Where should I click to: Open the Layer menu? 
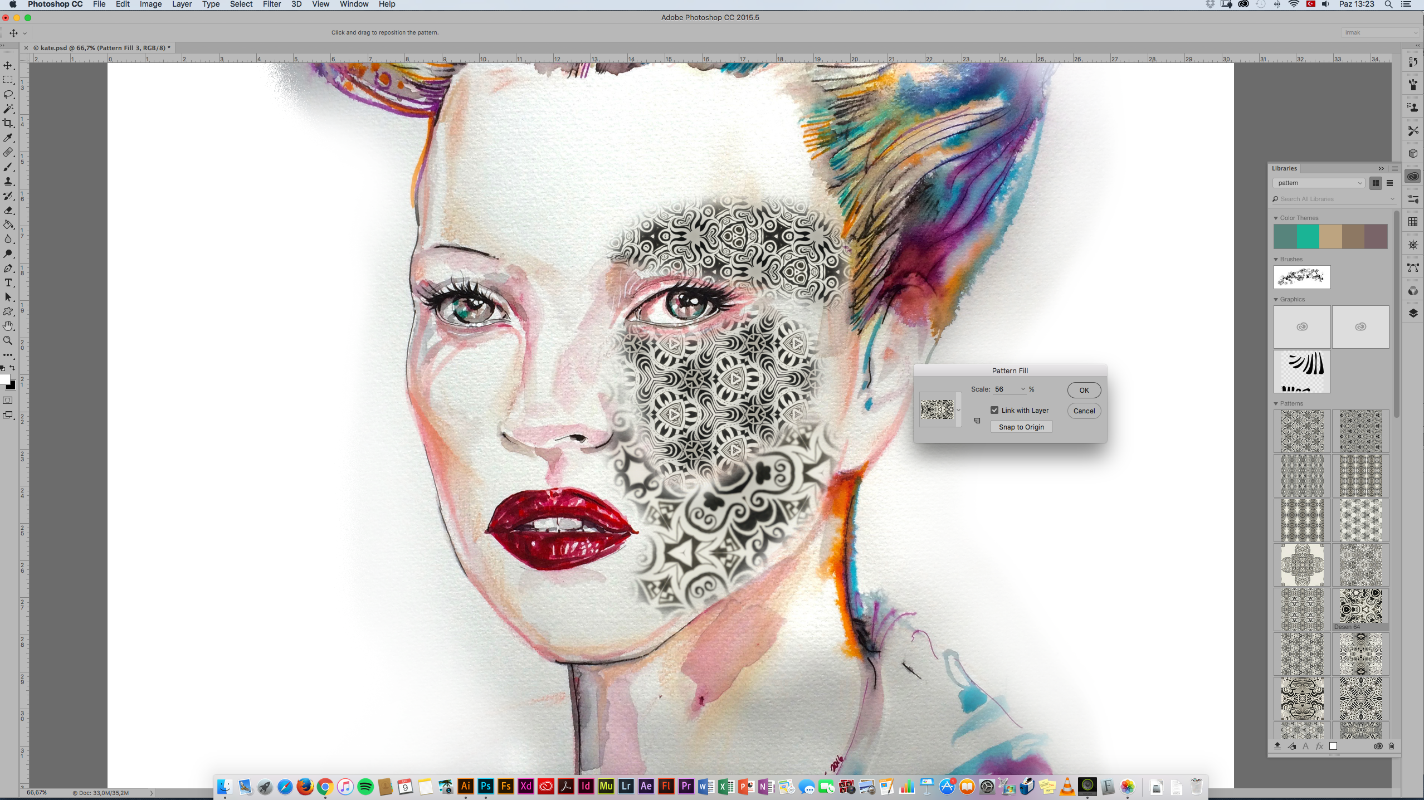coord(181,4)
